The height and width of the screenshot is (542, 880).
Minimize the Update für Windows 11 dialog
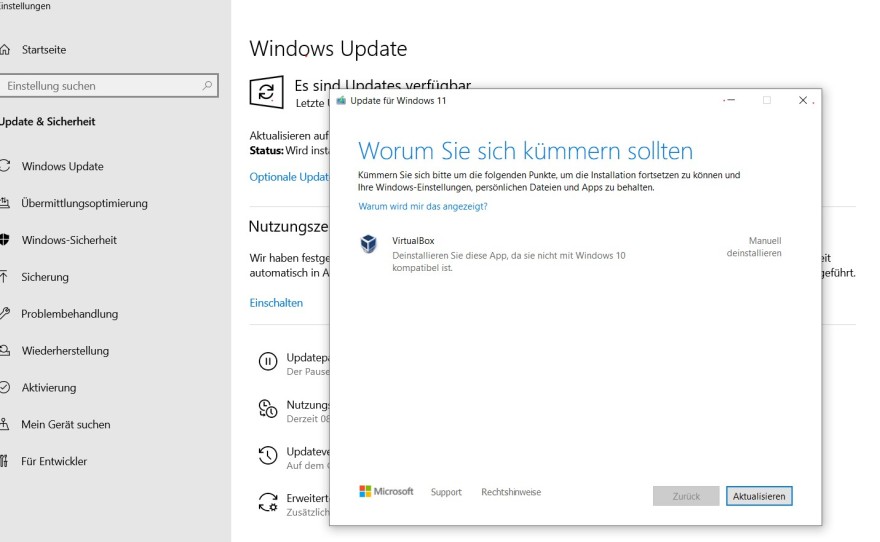click(730, 100)
